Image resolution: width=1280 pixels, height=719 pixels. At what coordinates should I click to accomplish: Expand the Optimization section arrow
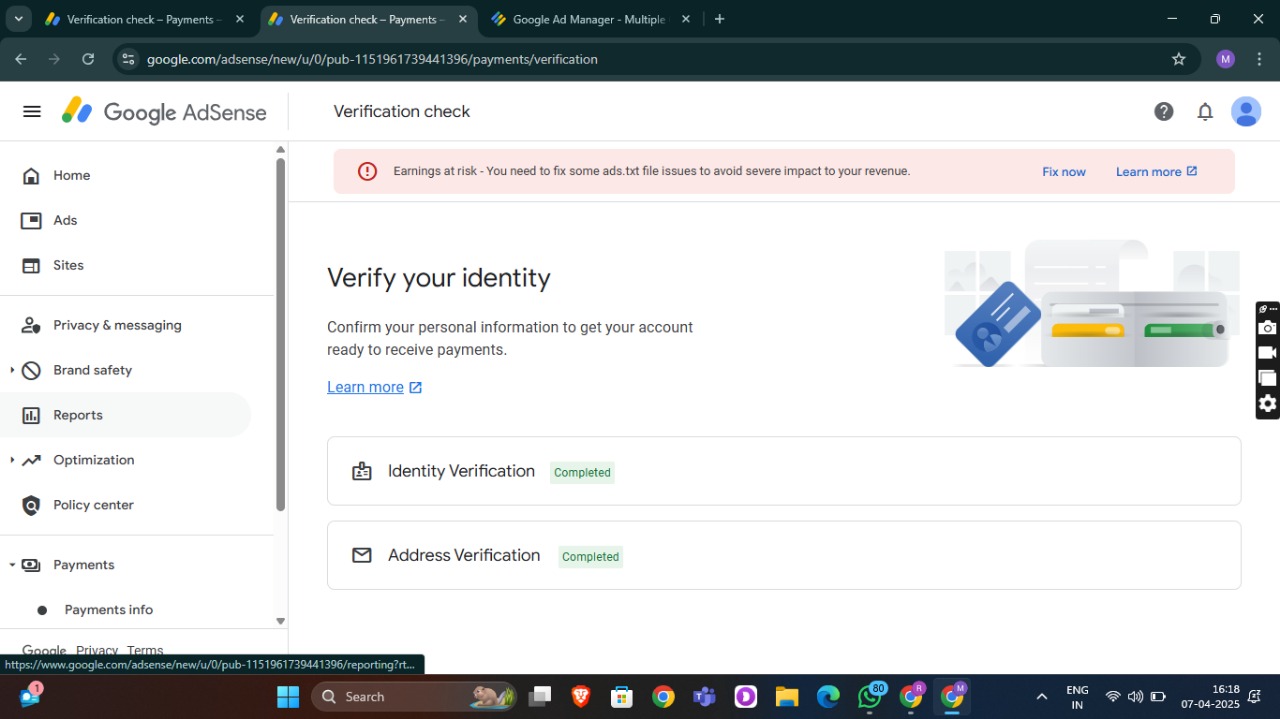(x=12, y=461)
